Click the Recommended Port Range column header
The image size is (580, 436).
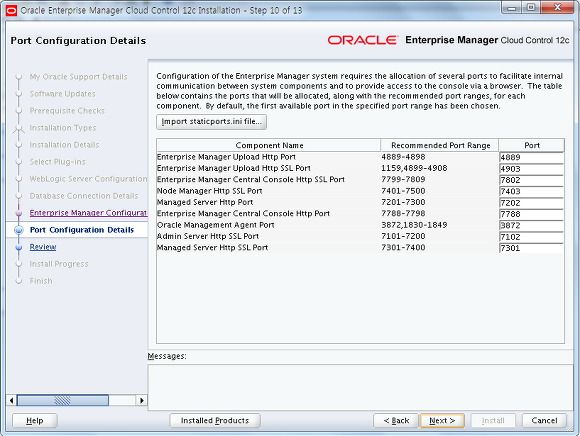pos(440,145)
